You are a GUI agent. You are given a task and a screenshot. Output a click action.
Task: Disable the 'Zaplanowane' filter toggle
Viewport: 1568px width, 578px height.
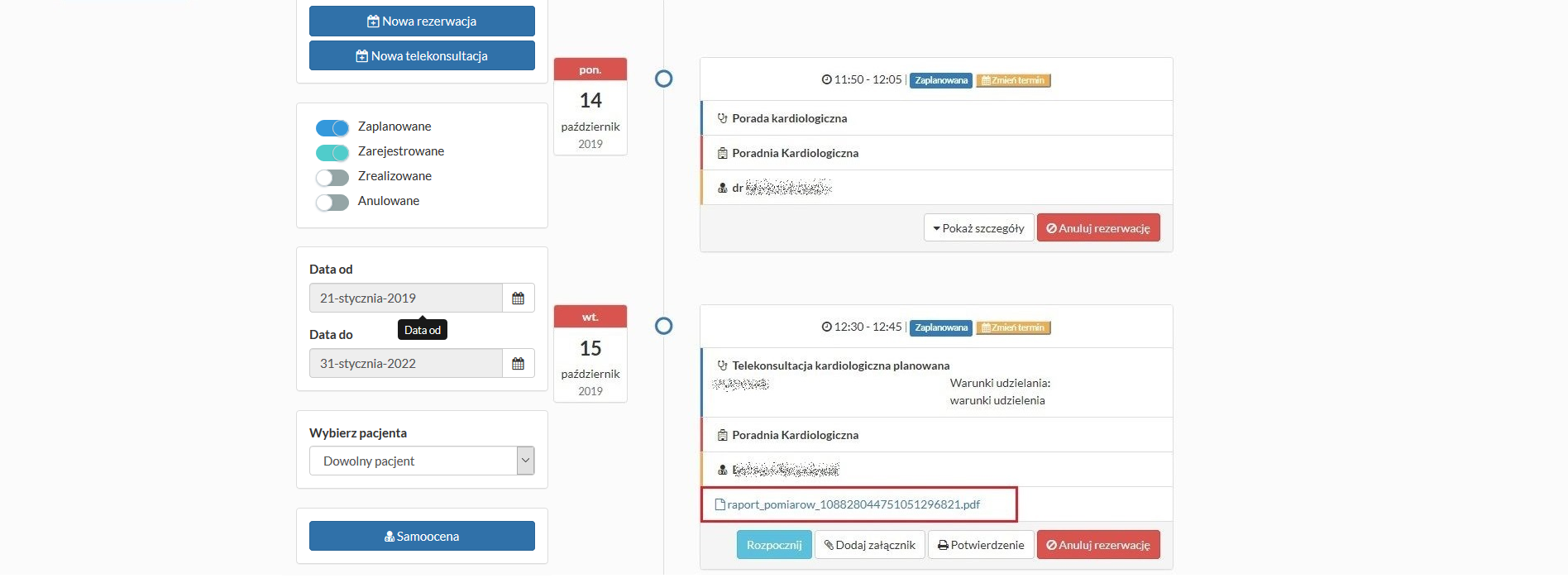pyautogui.click(x=332, y=127)
